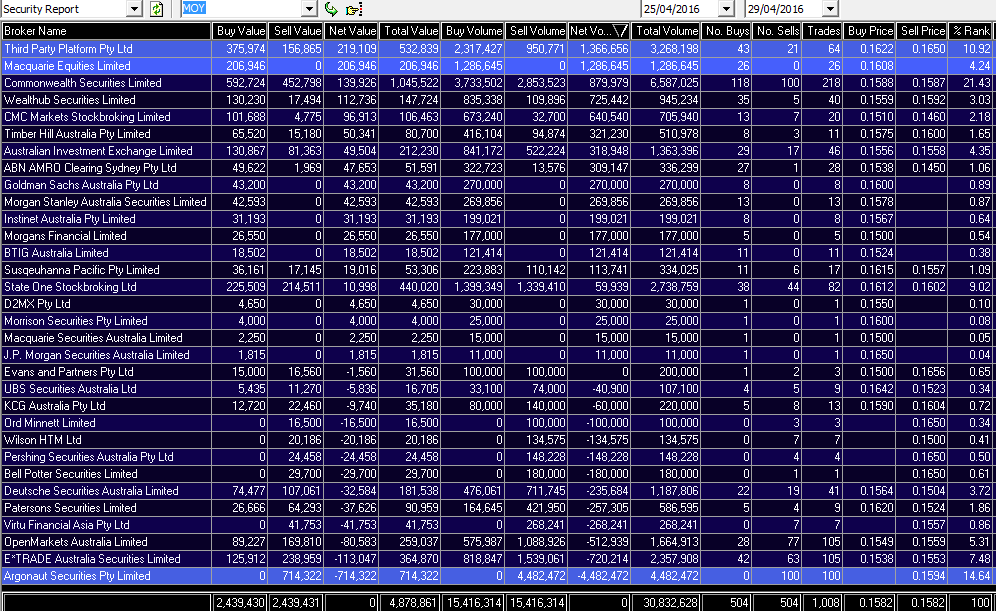
Task: Click the 4,878,861 total value summary cell
Action: click(410, 603)
